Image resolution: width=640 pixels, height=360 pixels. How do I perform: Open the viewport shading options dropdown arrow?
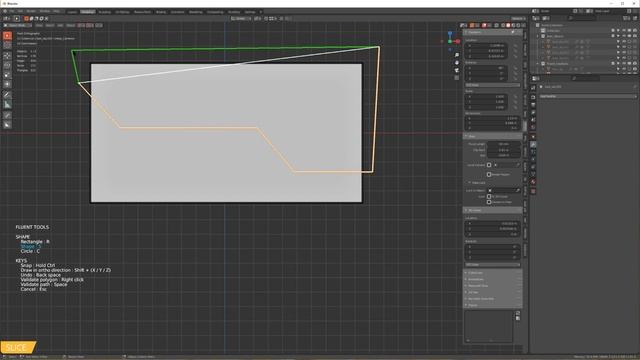tap(523, 25)
